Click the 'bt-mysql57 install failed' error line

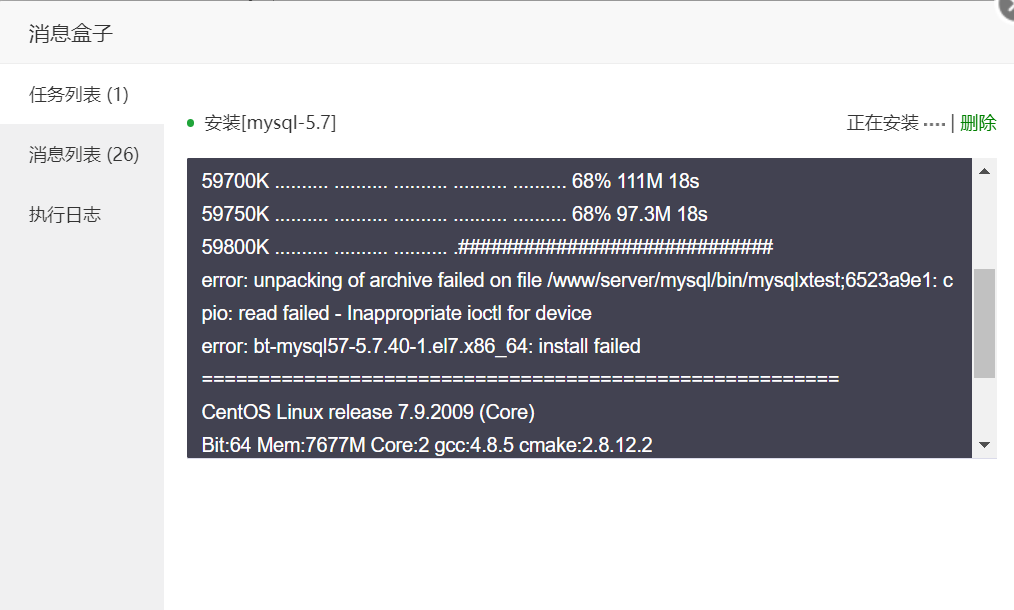(421, 346)
